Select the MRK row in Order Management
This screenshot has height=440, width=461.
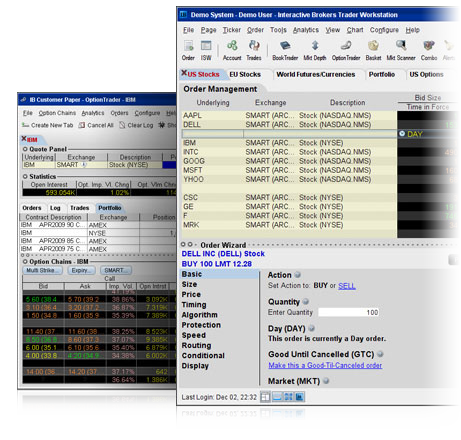[289, 225]
